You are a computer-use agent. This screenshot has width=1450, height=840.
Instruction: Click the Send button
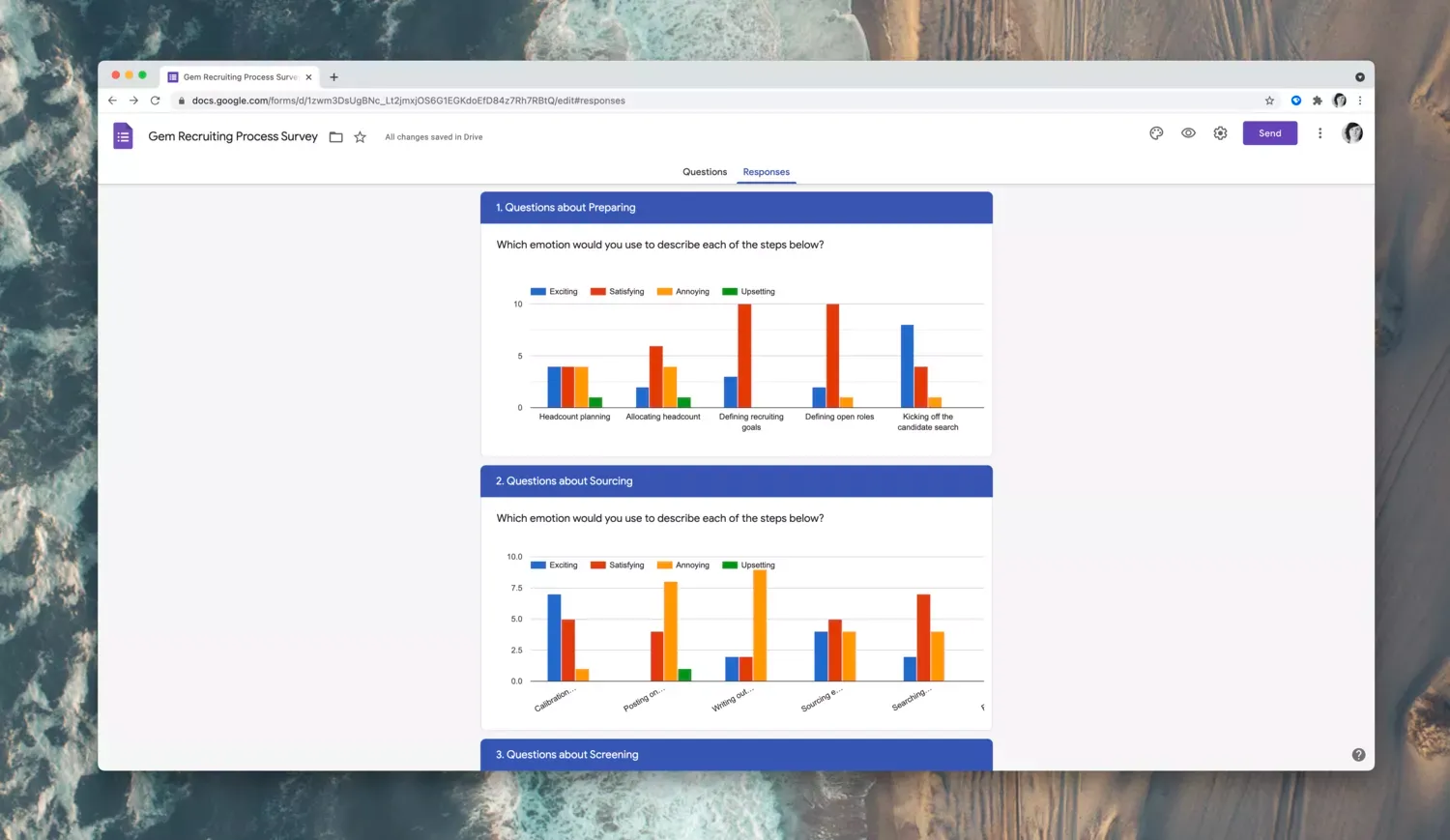(x=1270, y=133)
